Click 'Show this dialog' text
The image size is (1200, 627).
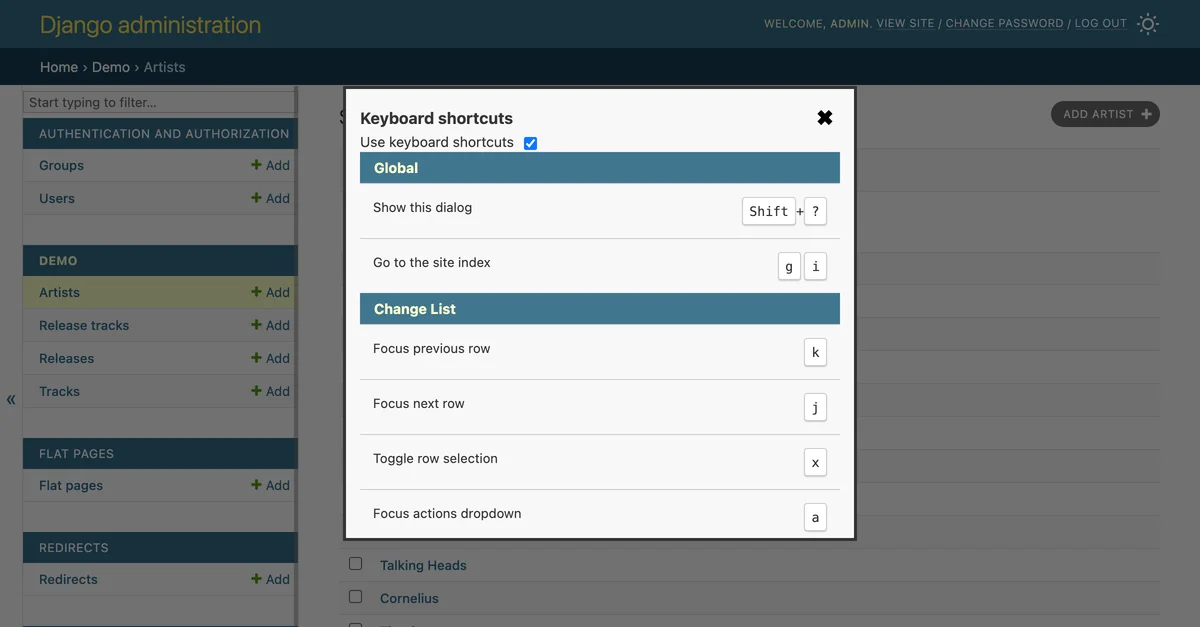(422, 207)
